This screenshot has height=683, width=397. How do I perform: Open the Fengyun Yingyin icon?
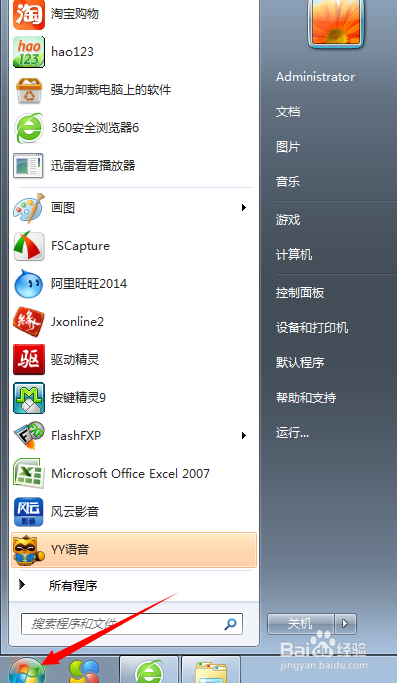pos(29,511)
